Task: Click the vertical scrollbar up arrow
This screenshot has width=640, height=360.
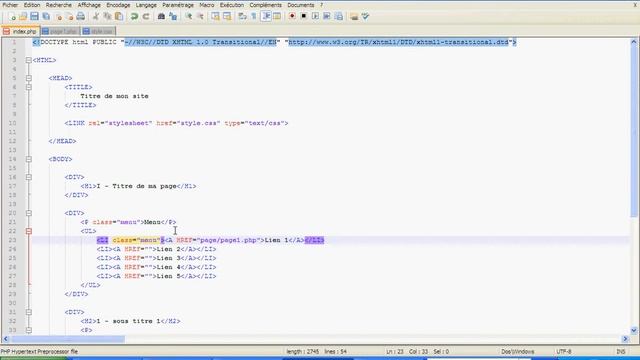Action: click(634, 42)
